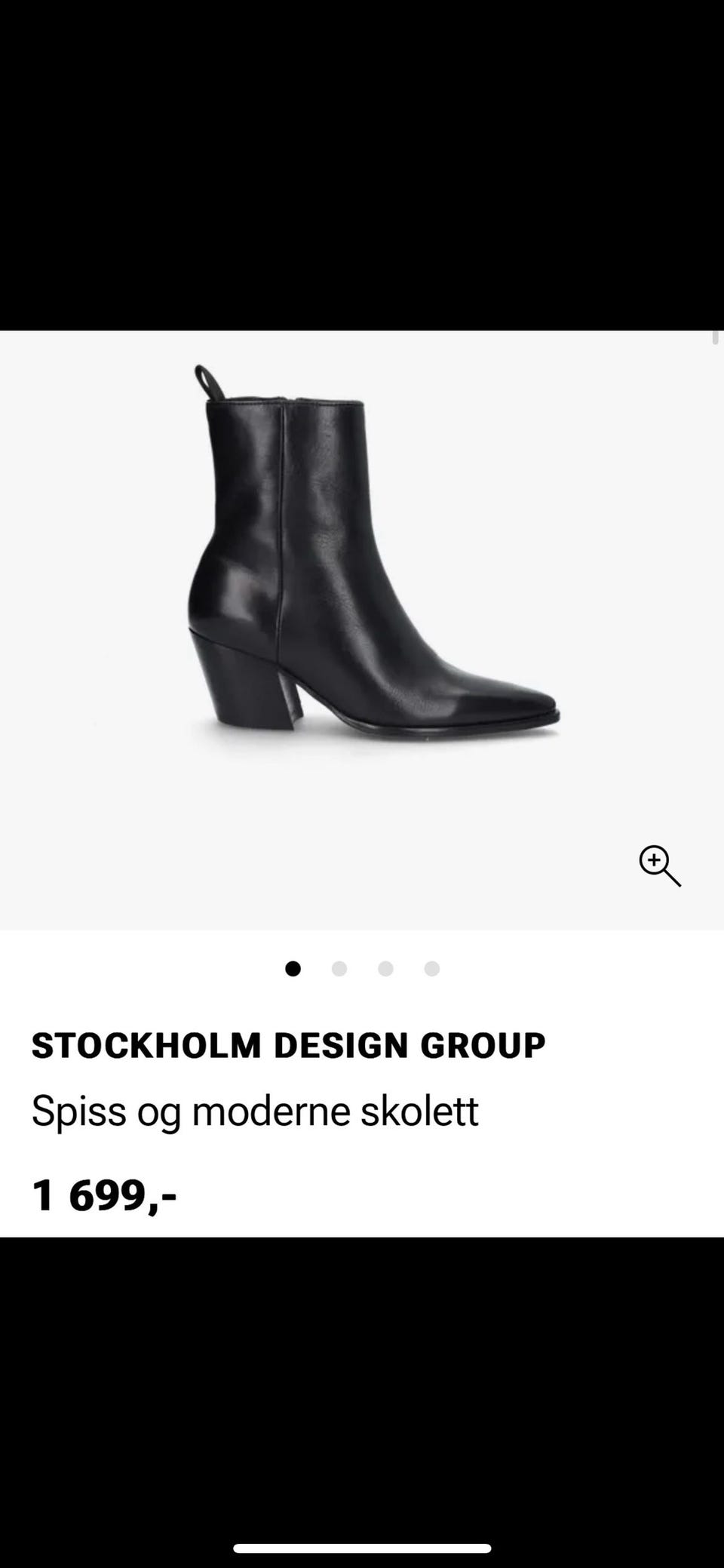This screenshot has width=724, height=1568.
Task: Click the thin page scrollbar handle
Action: pyautogui.click(x=715, y=337)
